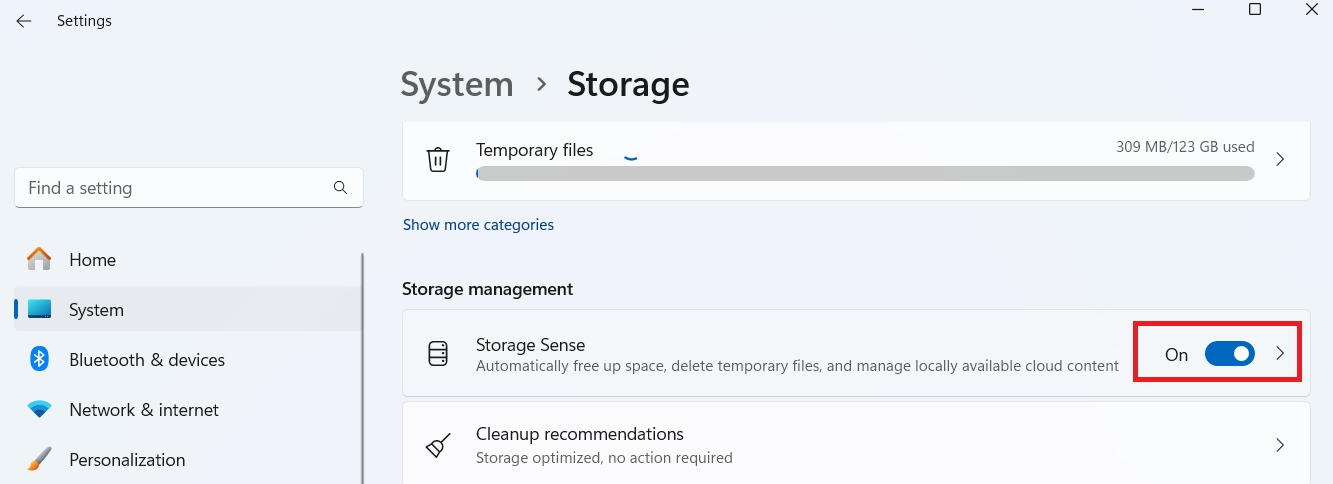Click the Storage breadcrumb heading
Screen dimensions: 1333x484
pyautogui.click(x=628, y=85)
